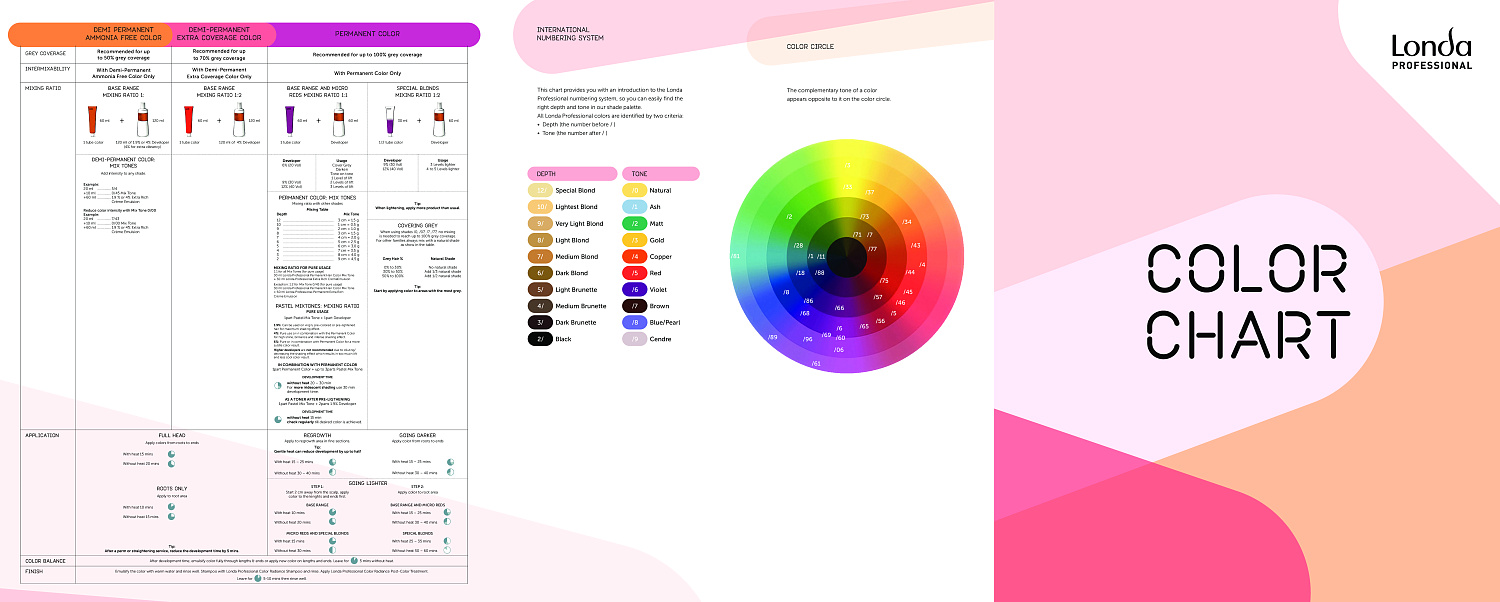Screen dimensions: 1500x602
Task: Click the clock icon beside Full Head 'With heat 15 mins'
Action: (172, 454)
